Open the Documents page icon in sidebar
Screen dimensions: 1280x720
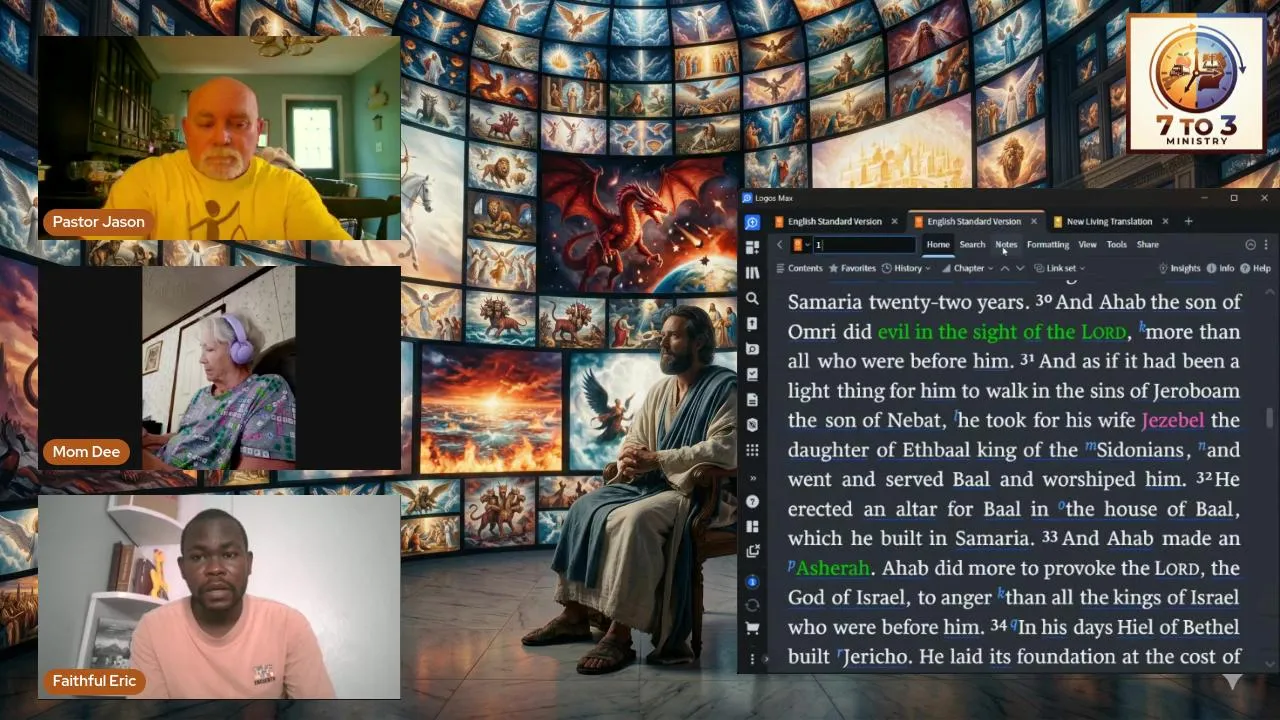point(752,400)
